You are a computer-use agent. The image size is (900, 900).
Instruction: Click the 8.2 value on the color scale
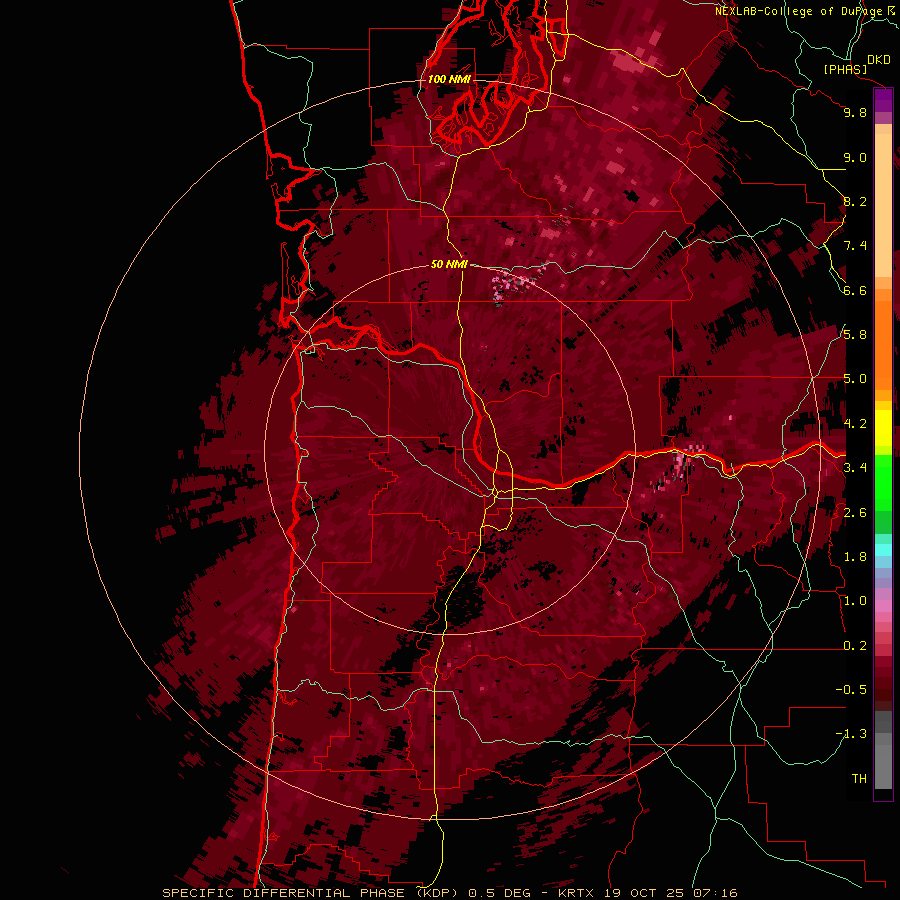tap(855, 202)
